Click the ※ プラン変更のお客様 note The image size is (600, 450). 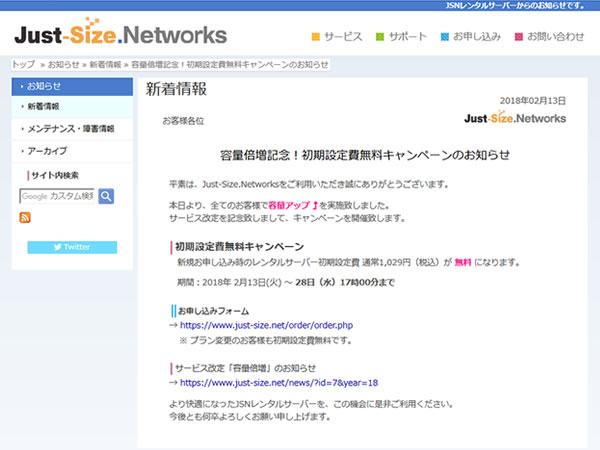266,340
